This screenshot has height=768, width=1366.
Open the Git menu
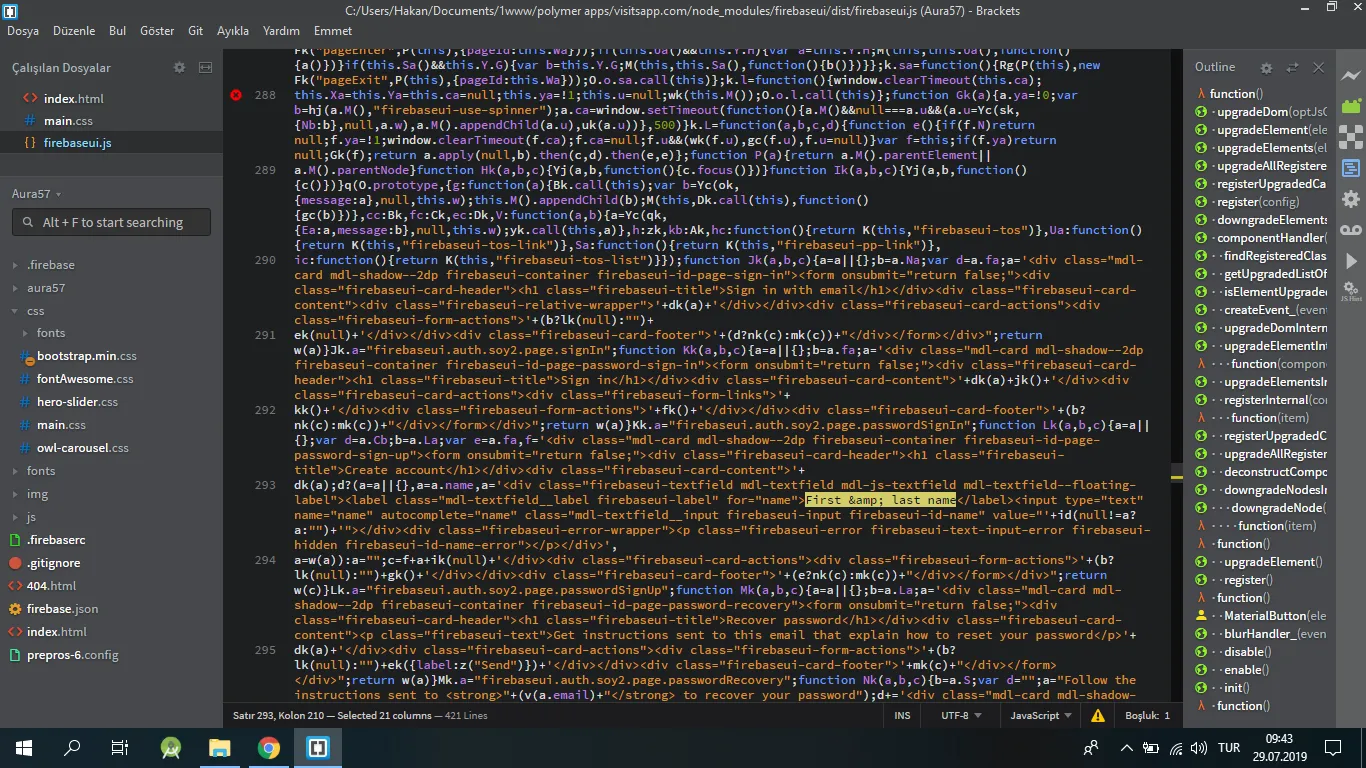(x=196, y=31)
